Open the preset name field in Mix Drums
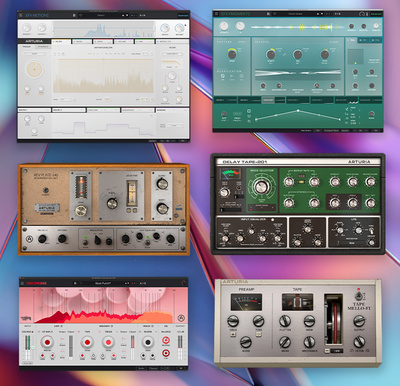 click(103, 283)
